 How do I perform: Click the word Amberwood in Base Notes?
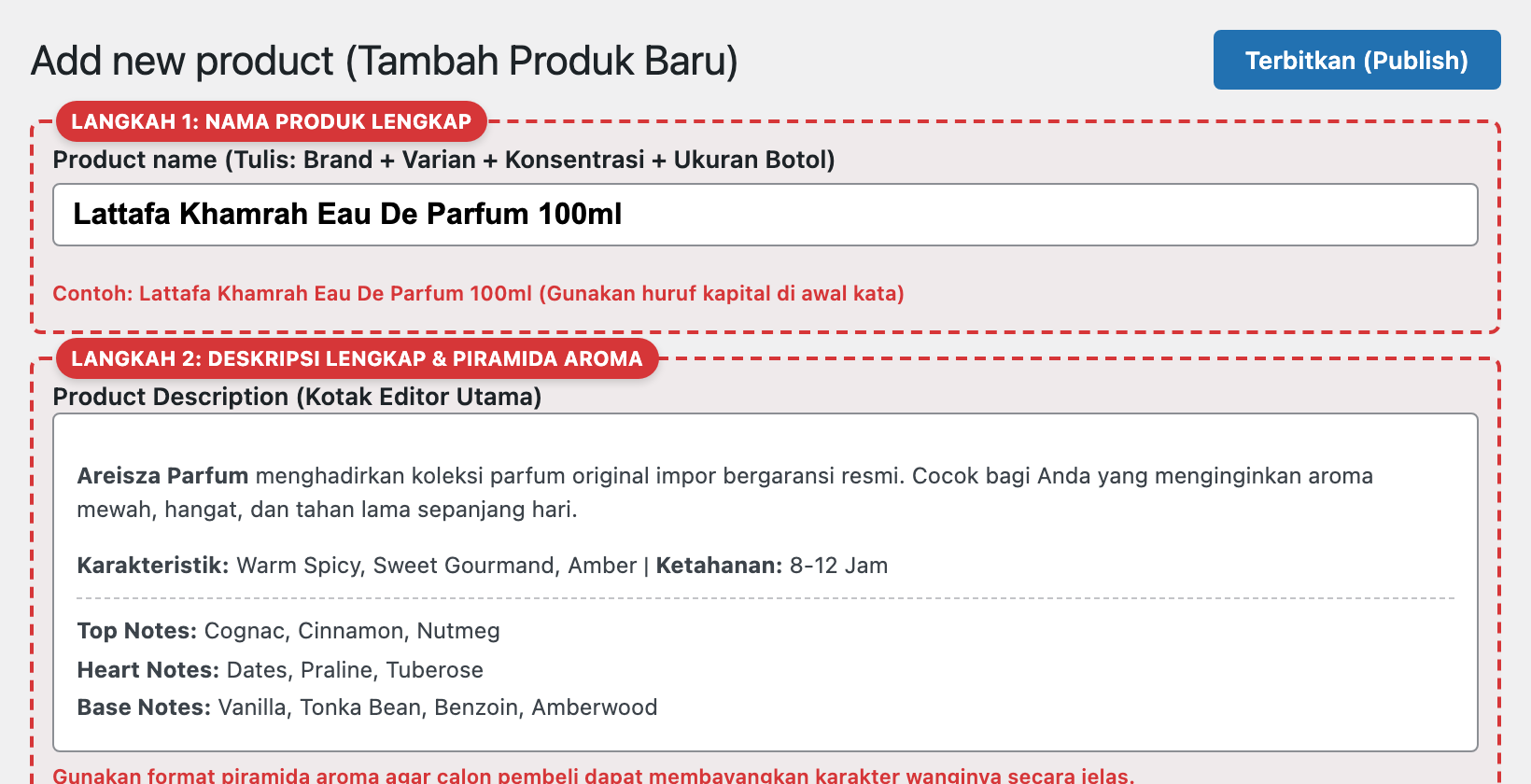tap(595, 707)
